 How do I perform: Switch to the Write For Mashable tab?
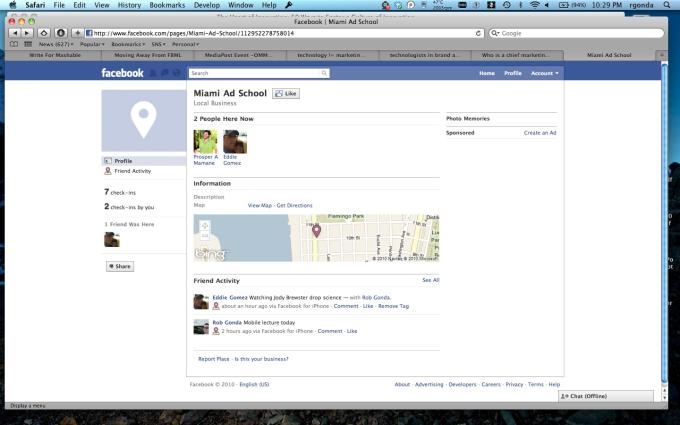tap(55, 55)
